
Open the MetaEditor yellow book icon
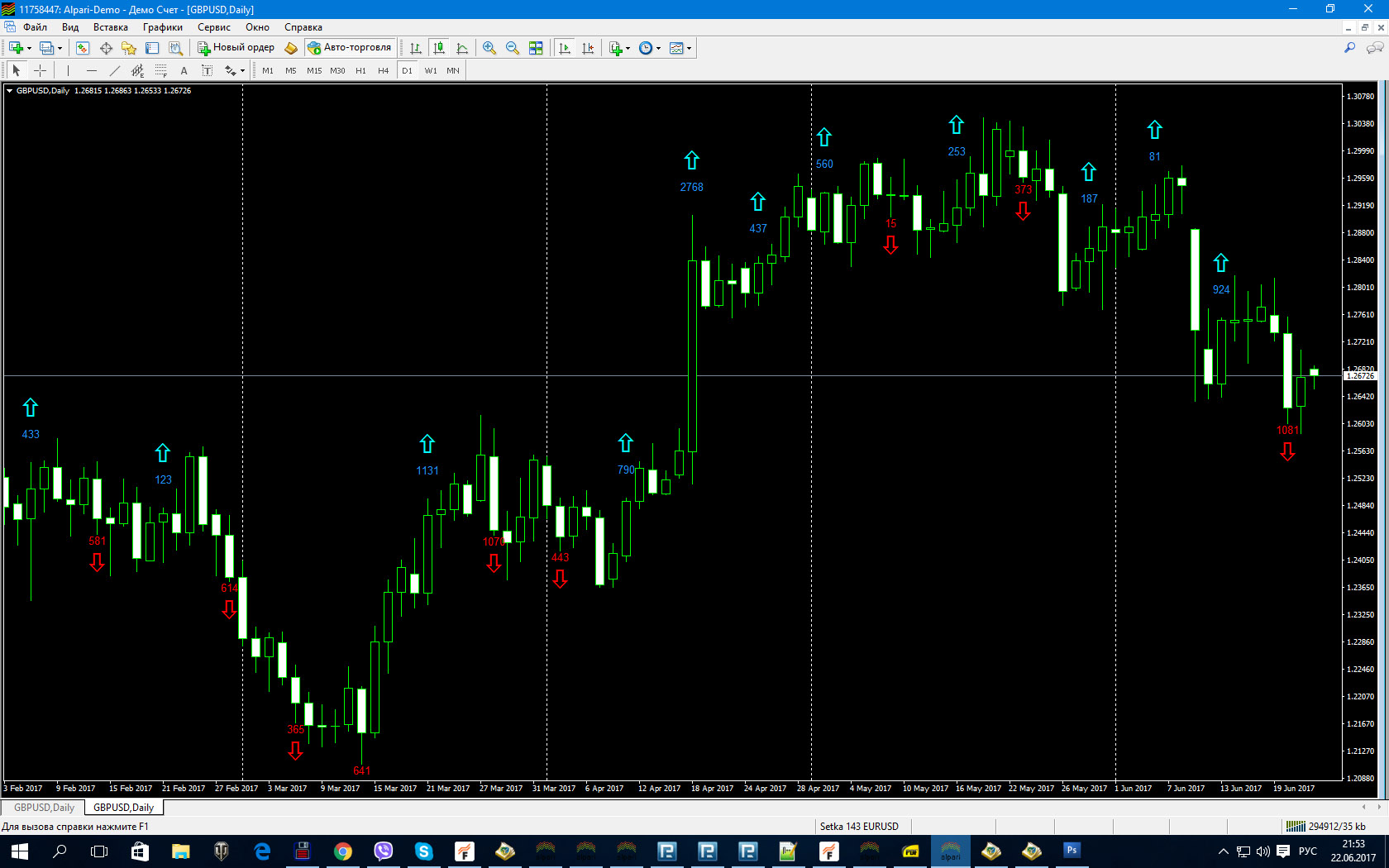click(x=291, y=48)
